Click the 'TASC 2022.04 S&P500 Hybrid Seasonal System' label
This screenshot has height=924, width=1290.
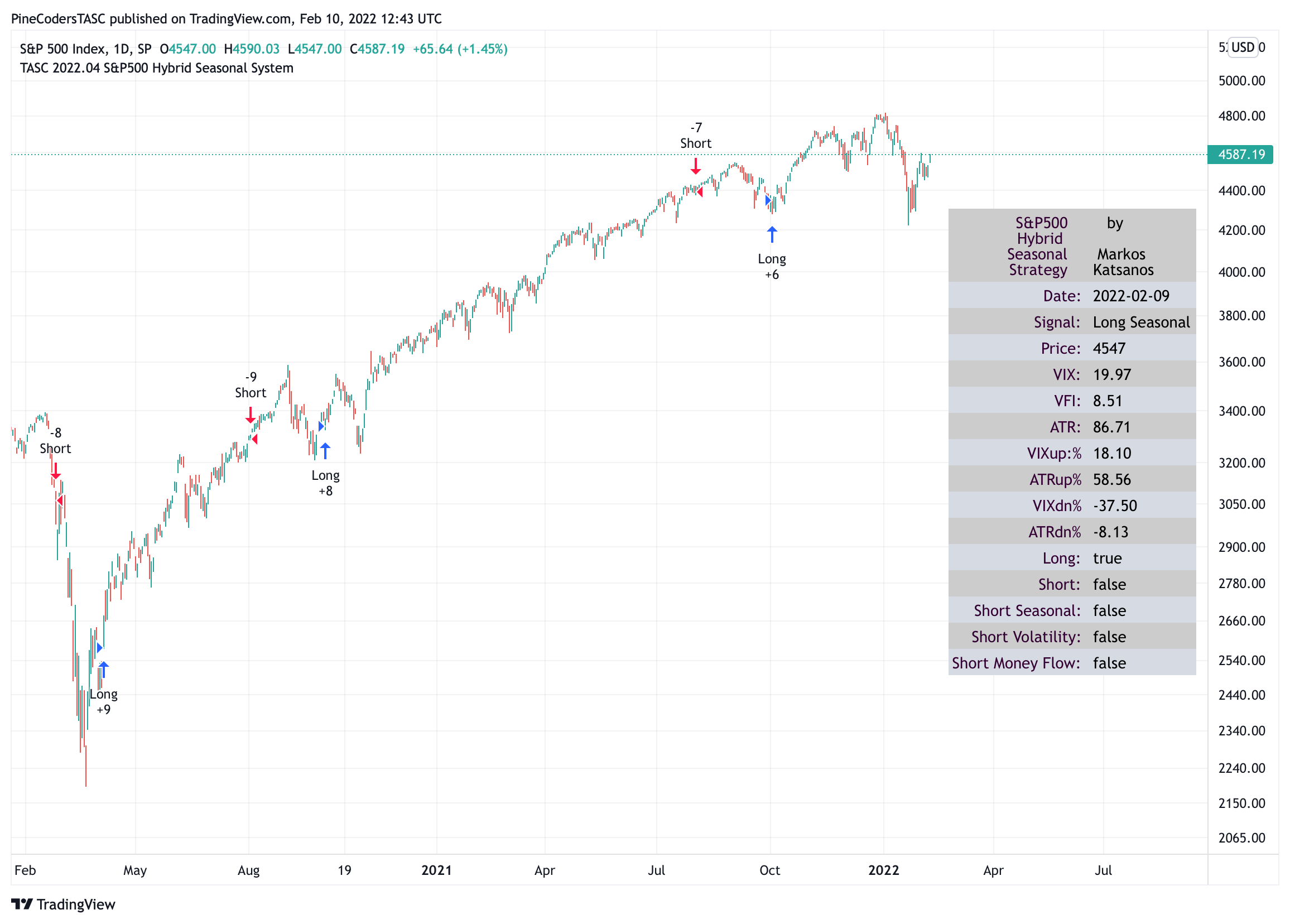point(156,68)
